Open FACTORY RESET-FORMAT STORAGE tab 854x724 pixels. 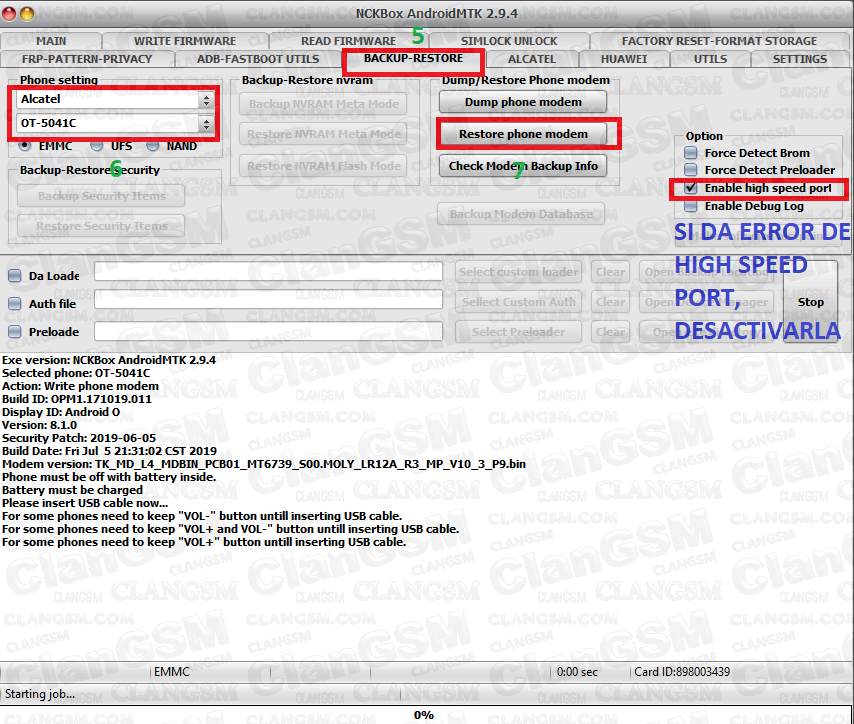click(719, 41)
